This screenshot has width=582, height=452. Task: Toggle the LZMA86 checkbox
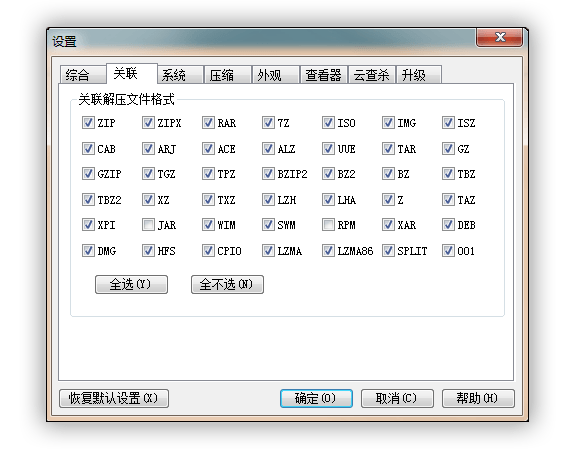(328, 251)
